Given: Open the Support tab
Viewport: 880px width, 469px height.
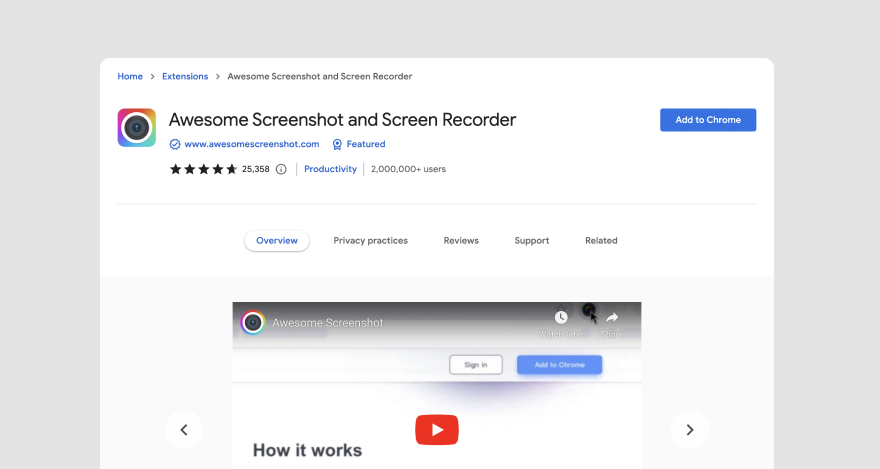Looking at the screenshot, I should click(531, 241).
